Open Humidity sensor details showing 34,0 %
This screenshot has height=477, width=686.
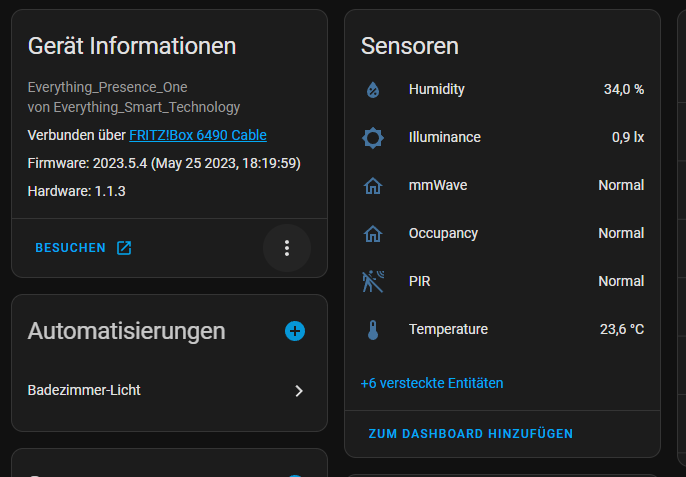[x=502, y=90]
